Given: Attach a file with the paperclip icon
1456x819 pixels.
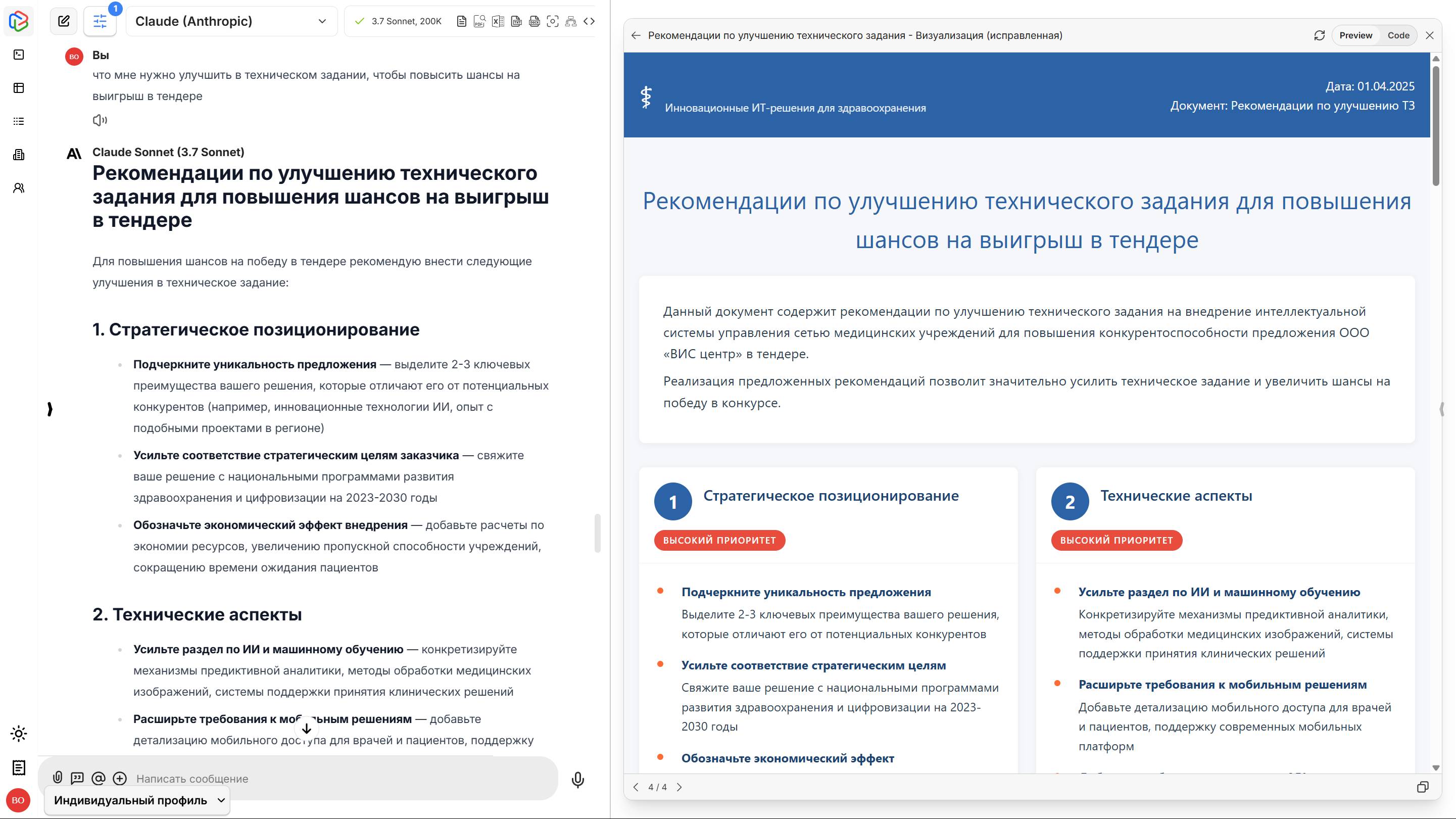Looking at the screenshot, I should (58, 778).
